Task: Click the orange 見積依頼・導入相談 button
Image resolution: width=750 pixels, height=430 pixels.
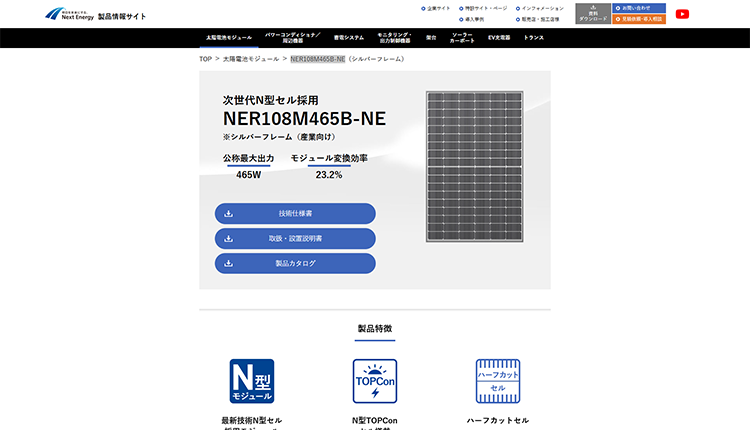Action: click(x=639, y=19)
